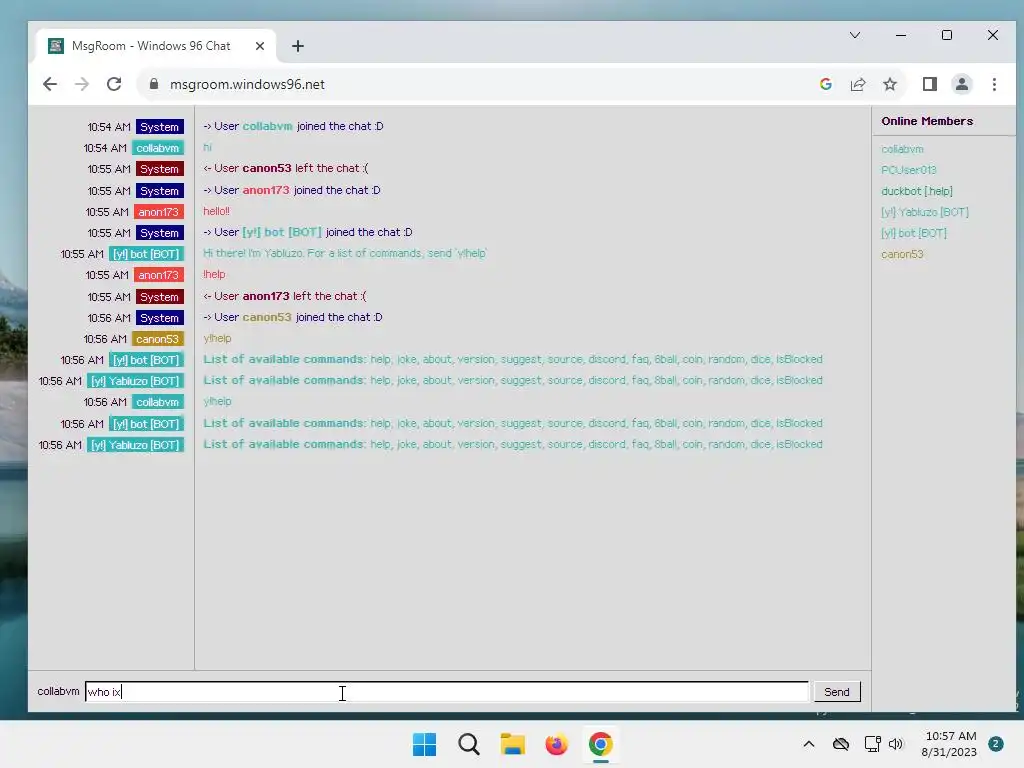
Task: Click the chat message input field
Action: [x=446, y=692]
